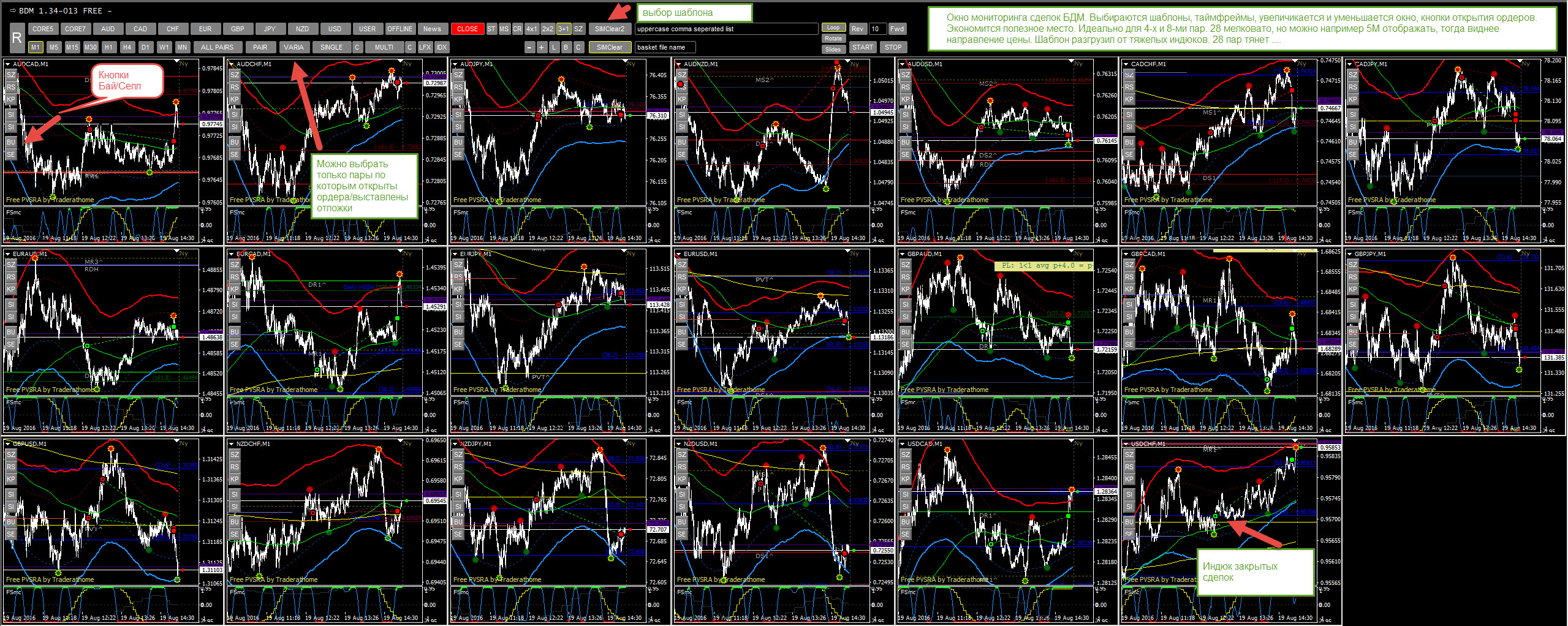Click RS button on NZDCHF chart
The width and height of the screenshot is (1568, 626).
click(235, 467)
